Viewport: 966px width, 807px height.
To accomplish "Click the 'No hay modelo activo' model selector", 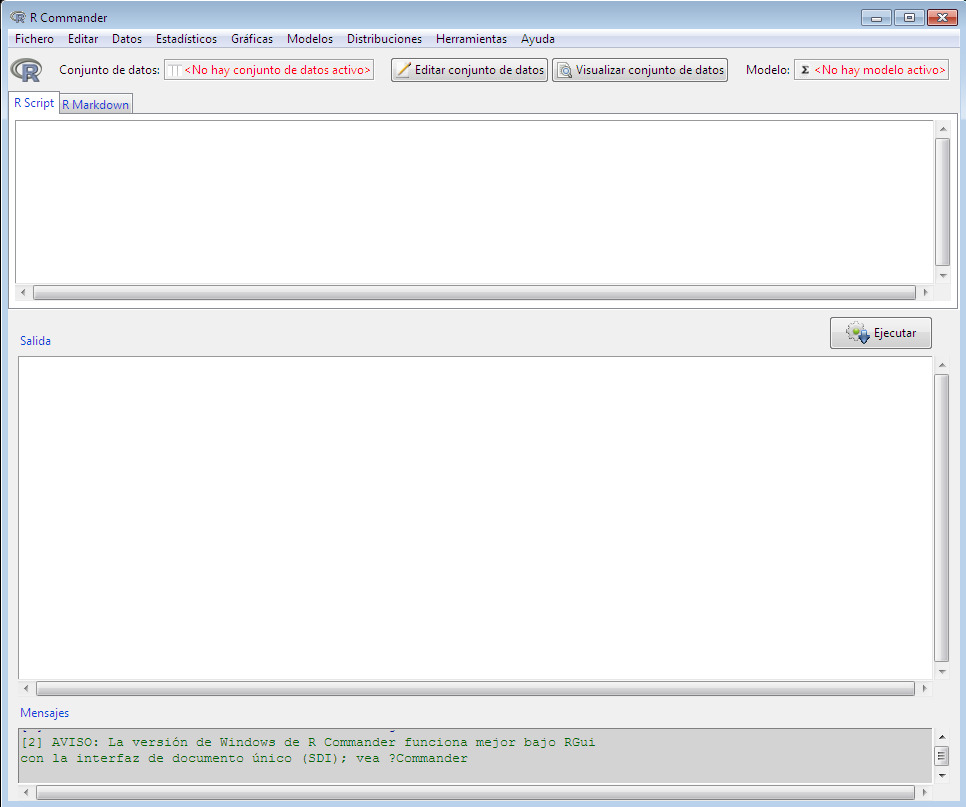I will (x=872, y=70).
